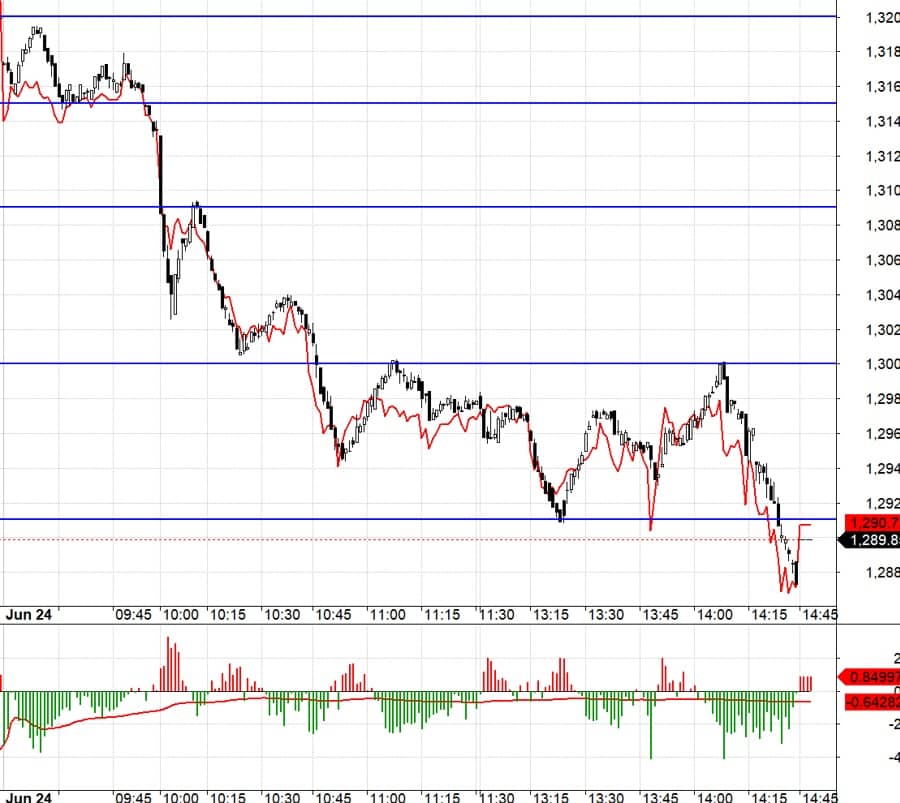Select the red -0.64282 indicator value tag
The height and width of the screenshot is (803, 900).
[x=872, y=702]
